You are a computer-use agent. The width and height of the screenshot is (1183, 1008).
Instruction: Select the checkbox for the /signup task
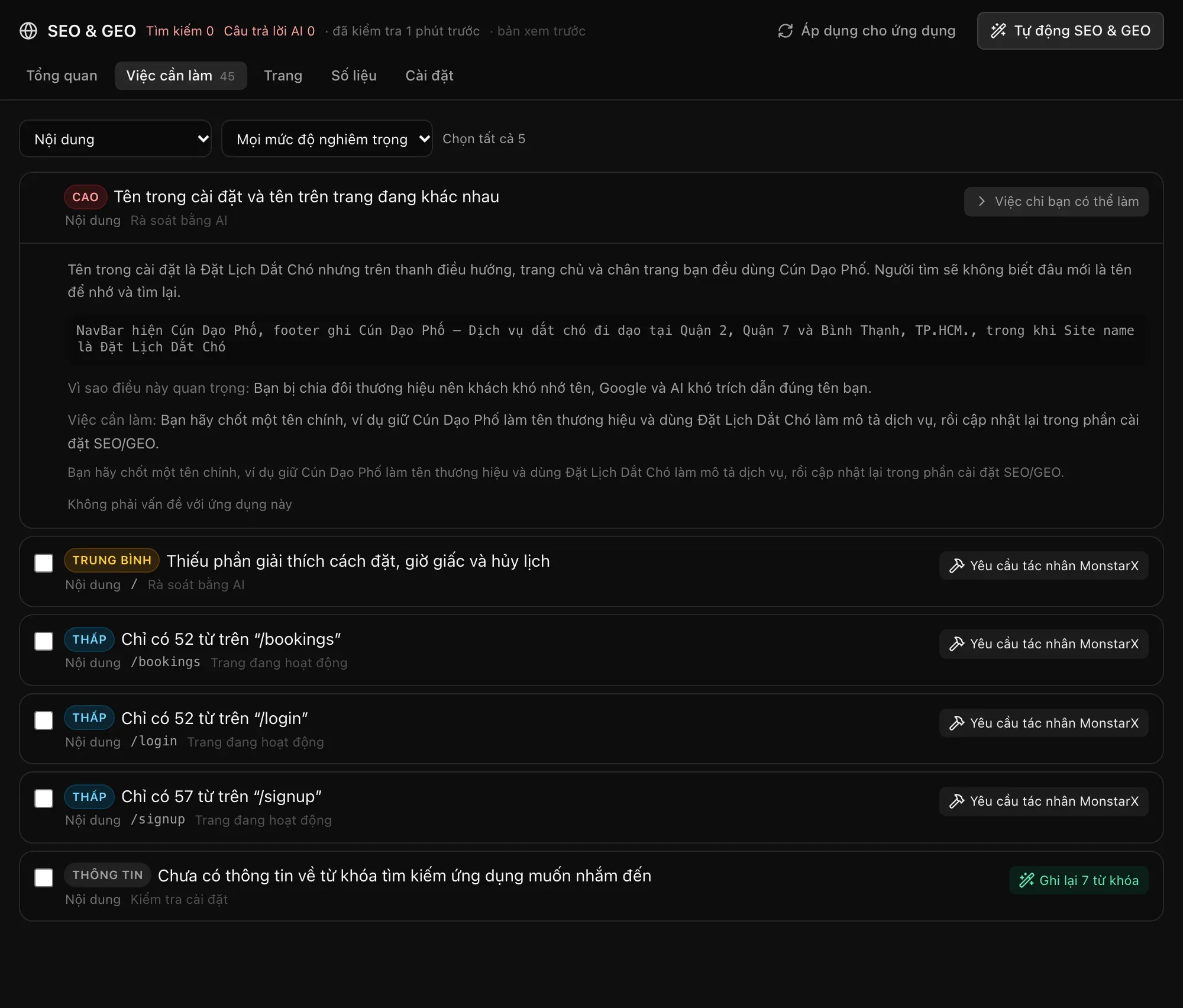[44, 799]
